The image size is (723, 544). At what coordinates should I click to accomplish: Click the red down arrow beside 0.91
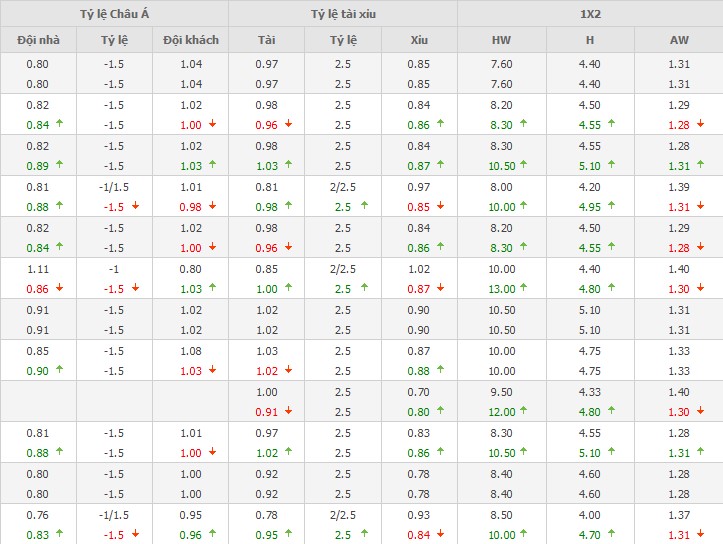(x=288, y=411)
